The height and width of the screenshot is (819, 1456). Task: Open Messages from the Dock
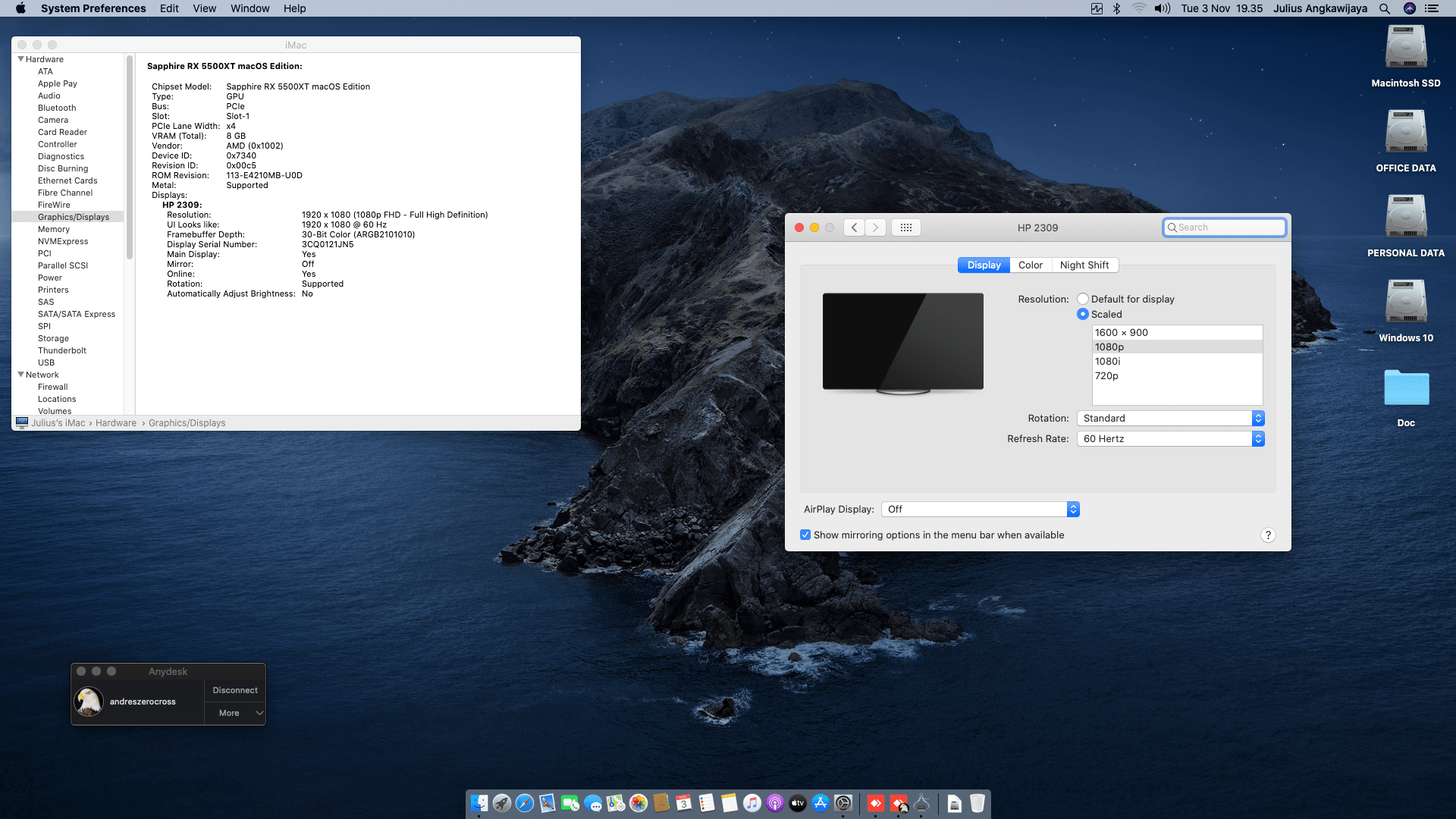coord(593,803)
